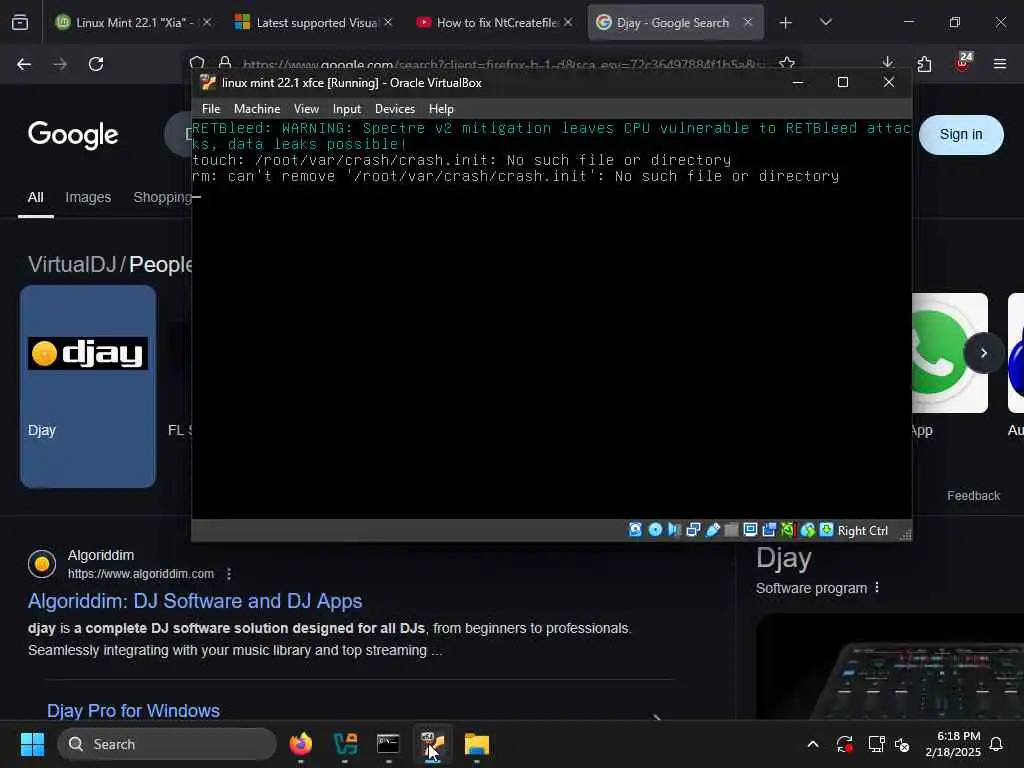Screen dimensions: 1024x768
Task: Open Djay Software program more options dots
Action: coord(877,587)
